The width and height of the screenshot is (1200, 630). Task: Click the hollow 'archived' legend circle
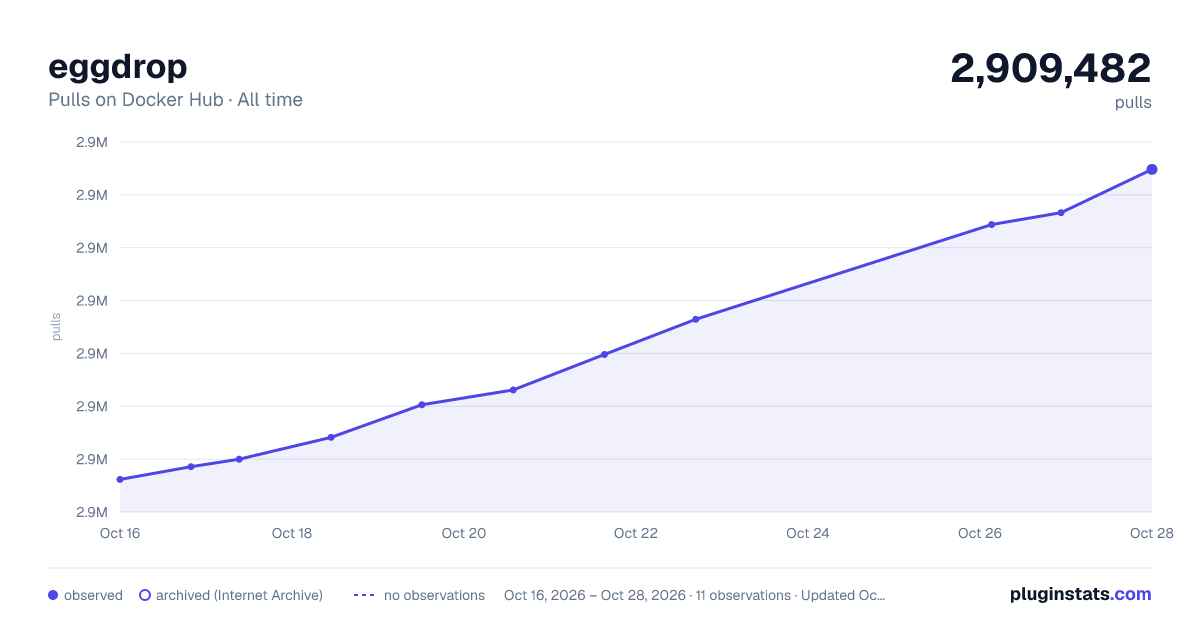point(145,595)
